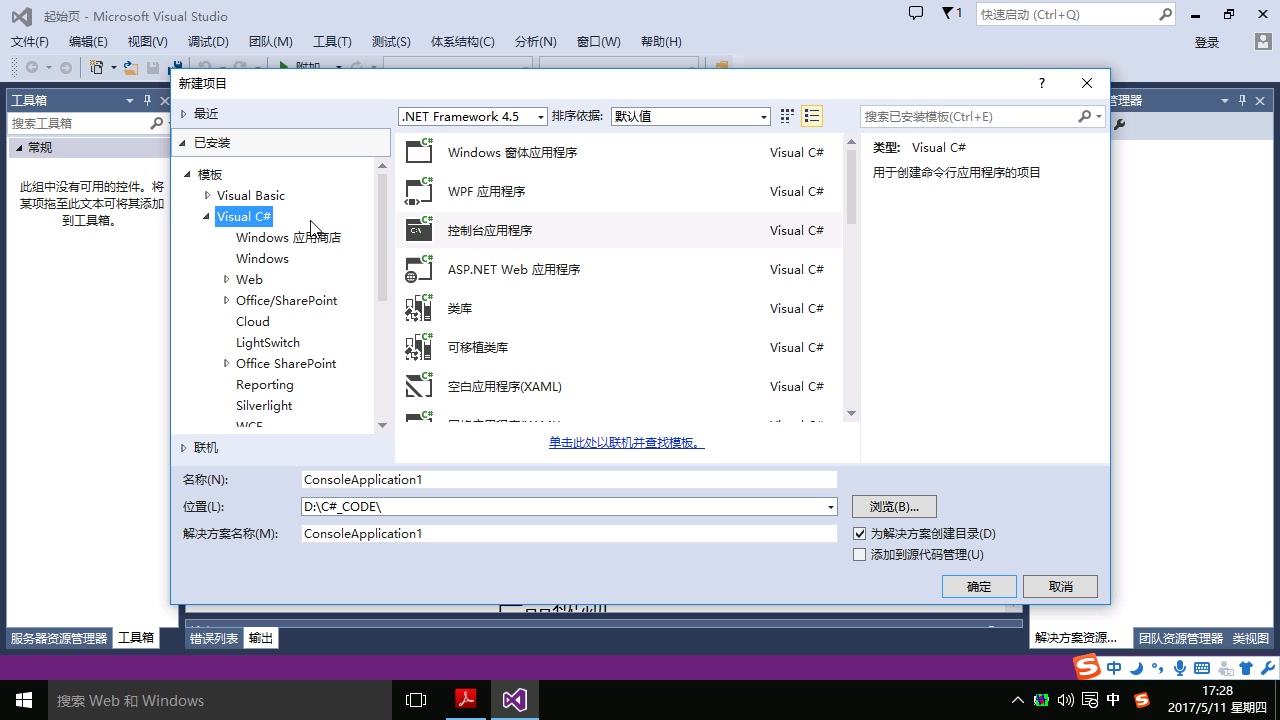Click the system volume tray icon

(1066, 700)
